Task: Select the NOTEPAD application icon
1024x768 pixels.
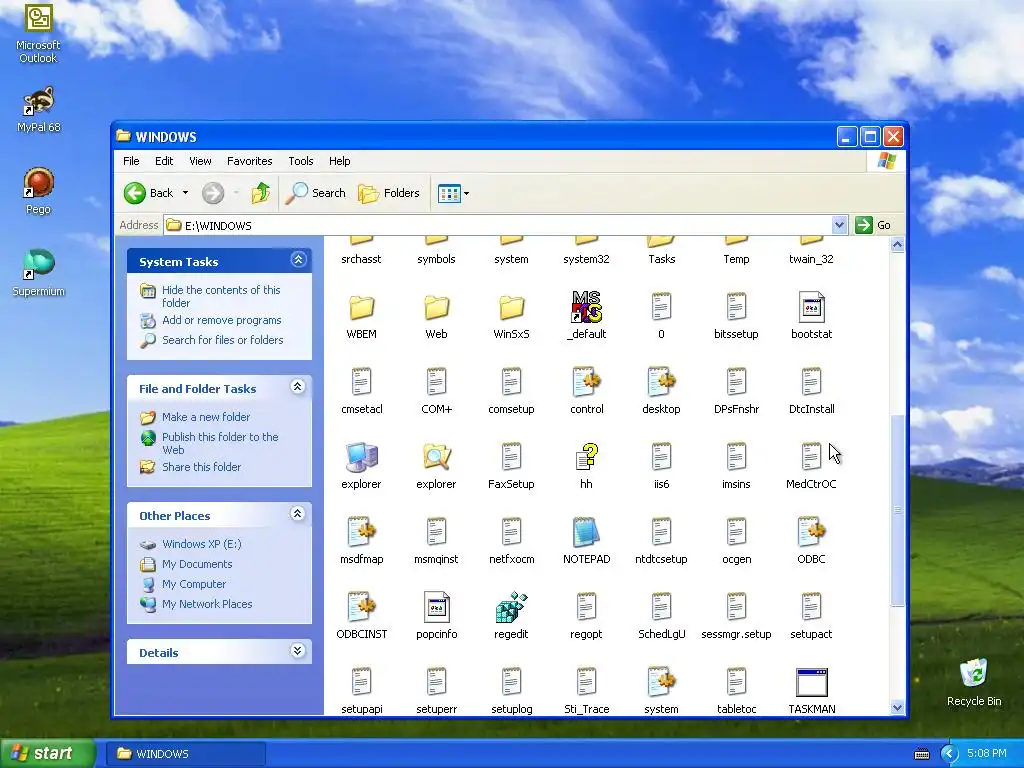Action: [x=586, y=532]
